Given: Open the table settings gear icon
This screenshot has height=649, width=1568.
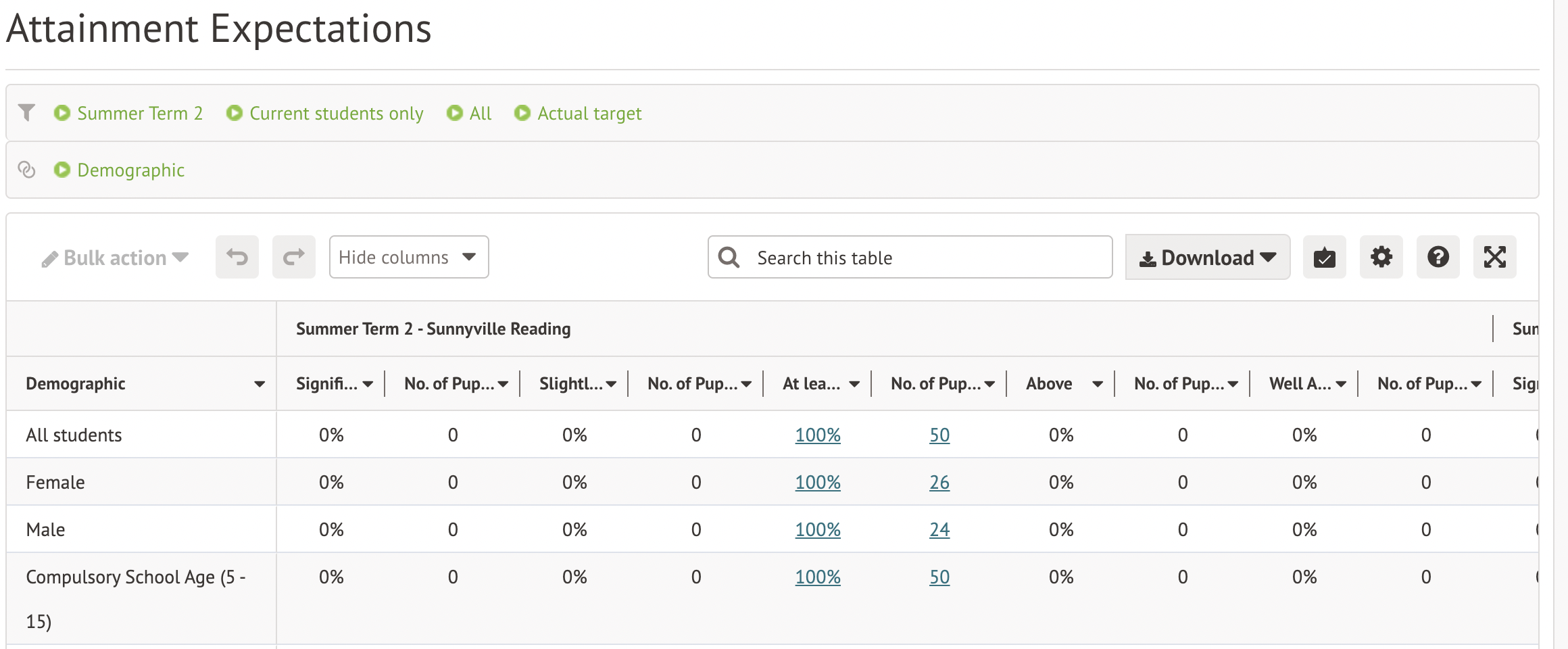Looking at the screenshot, I should coord(1381,258).
